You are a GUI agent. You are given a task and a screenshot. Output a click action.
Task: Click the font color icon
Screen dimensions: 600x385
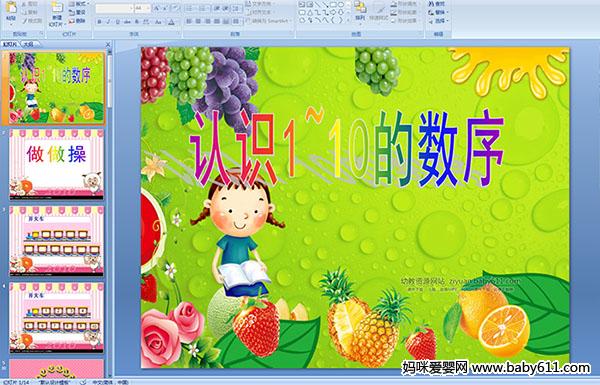171,22
